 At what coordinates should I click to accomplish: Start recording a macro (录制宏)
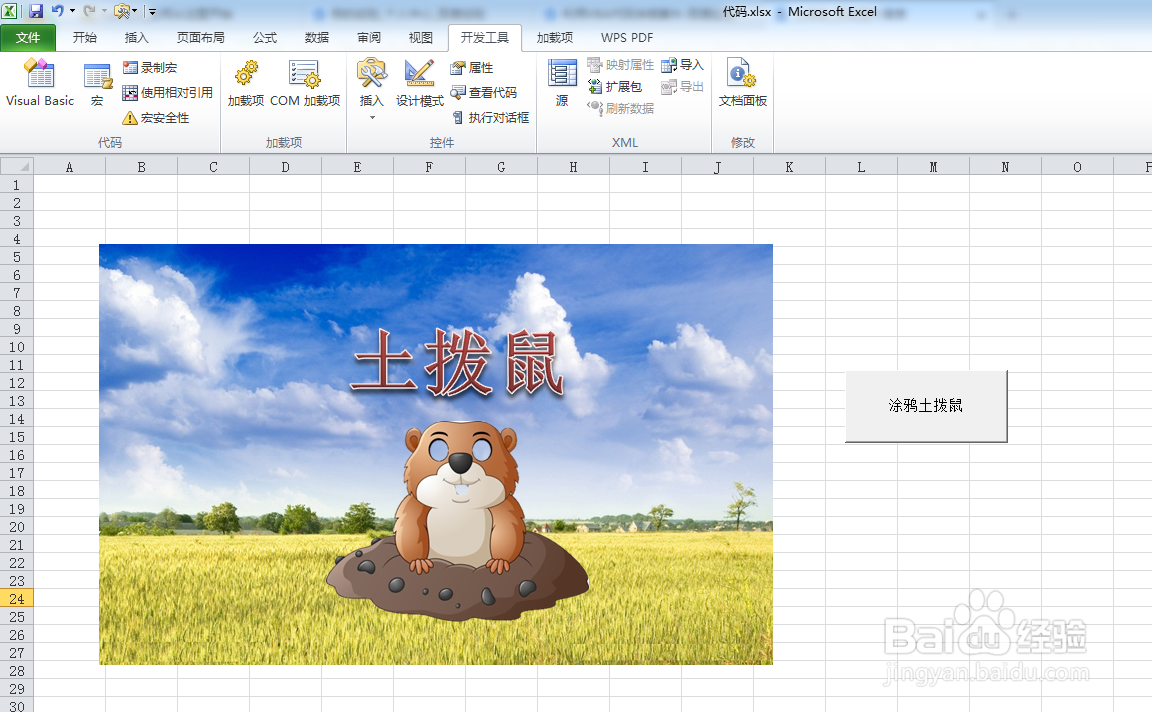[150, 68]
